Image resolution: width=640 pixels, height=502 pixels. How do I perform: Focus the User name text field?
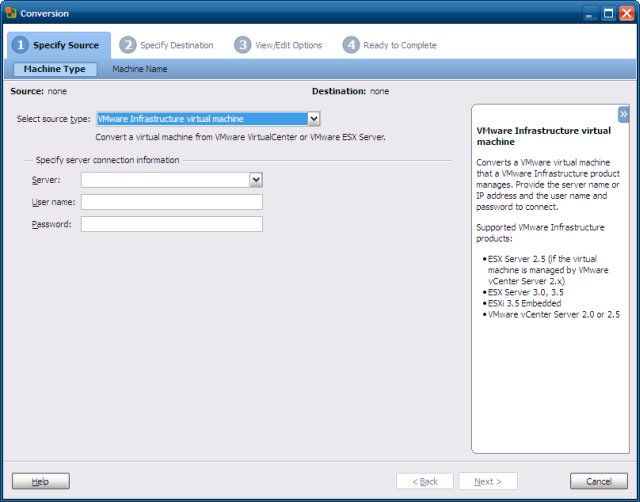point(171,202)
